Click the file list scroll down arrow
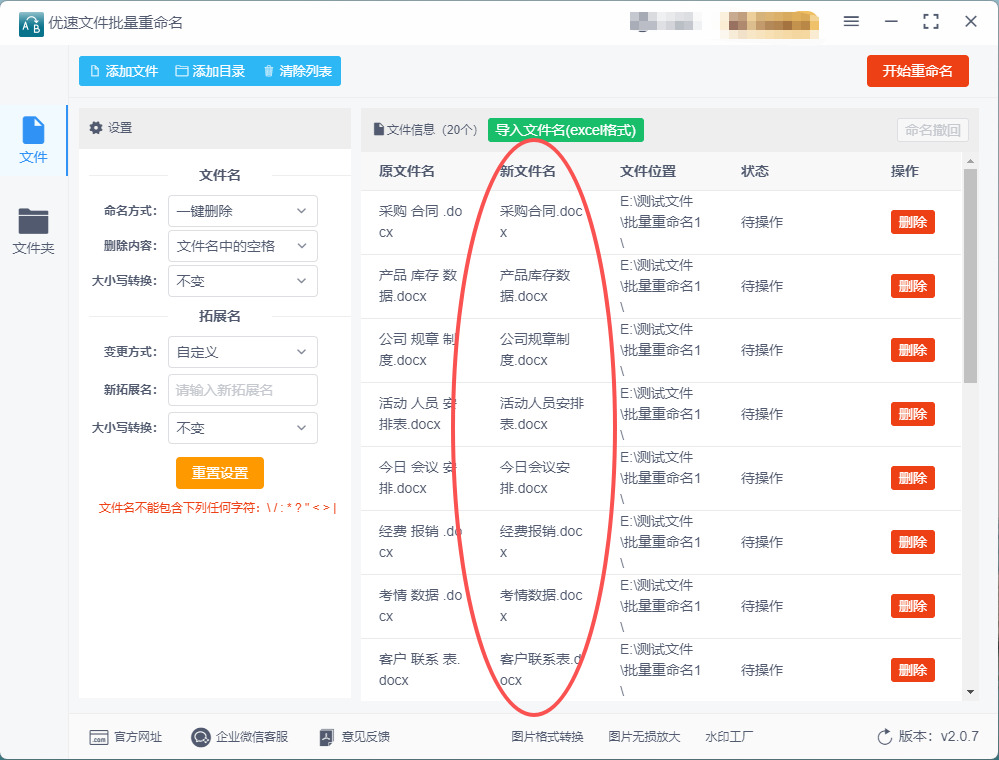 pos(970,691)
